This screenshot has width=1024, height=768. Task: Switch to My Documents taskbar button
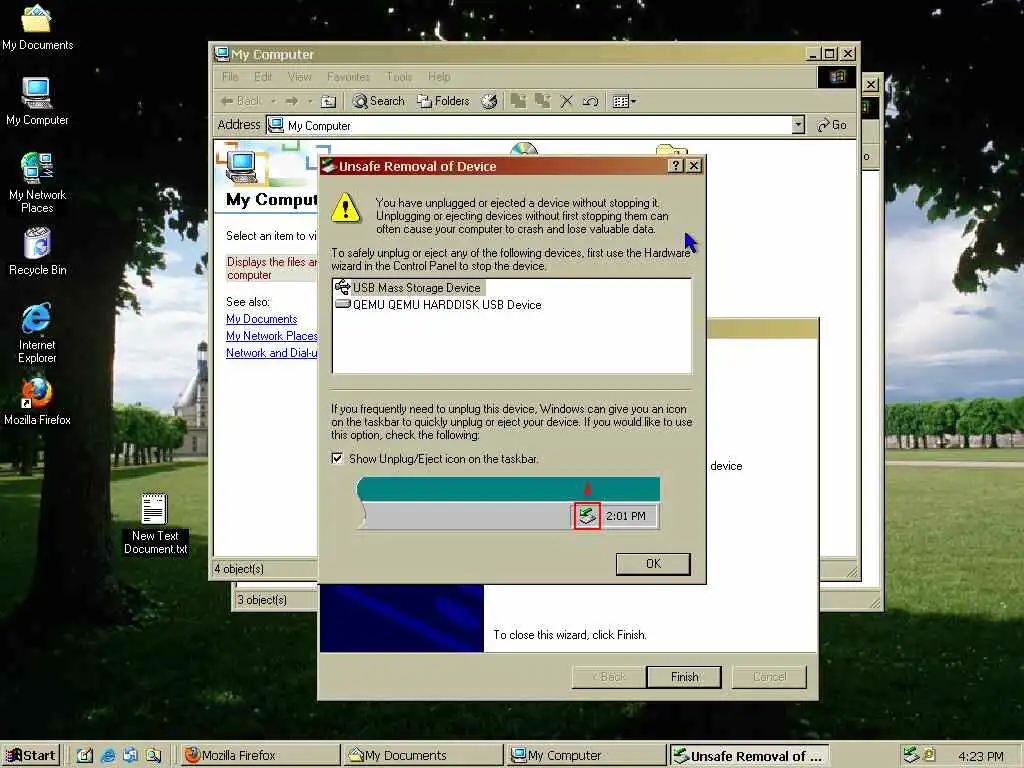[423, 756]
